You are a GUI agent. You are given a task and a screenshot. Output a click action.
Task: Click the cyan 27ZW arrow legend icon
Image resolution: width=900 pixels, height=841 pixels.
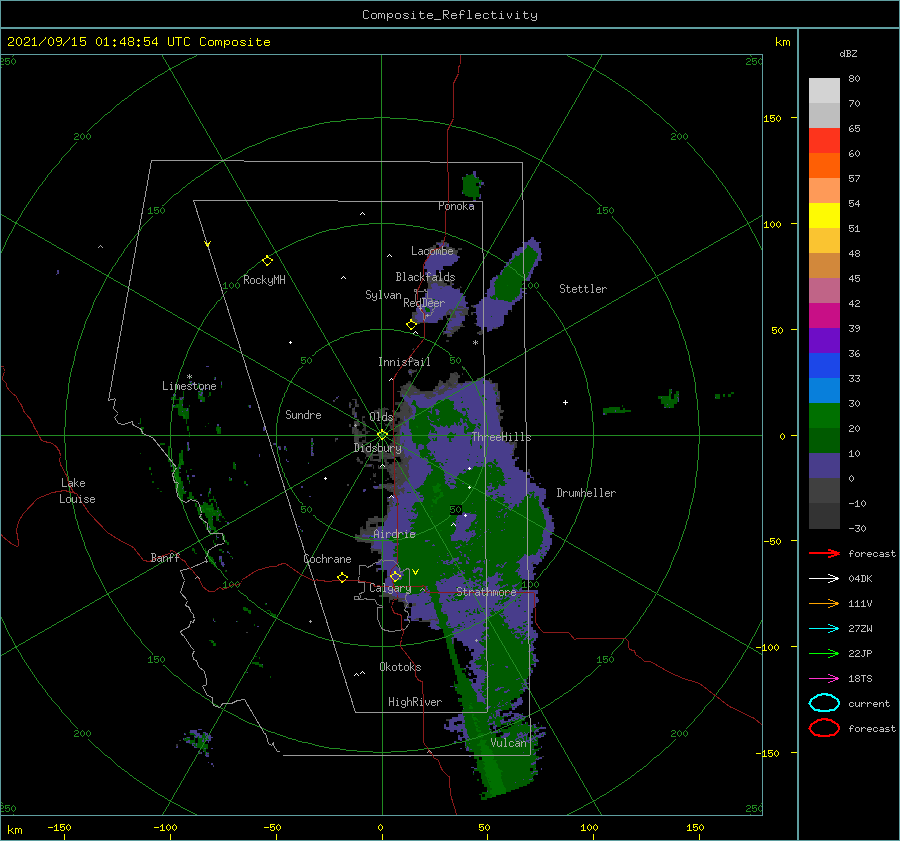[824, 629]
